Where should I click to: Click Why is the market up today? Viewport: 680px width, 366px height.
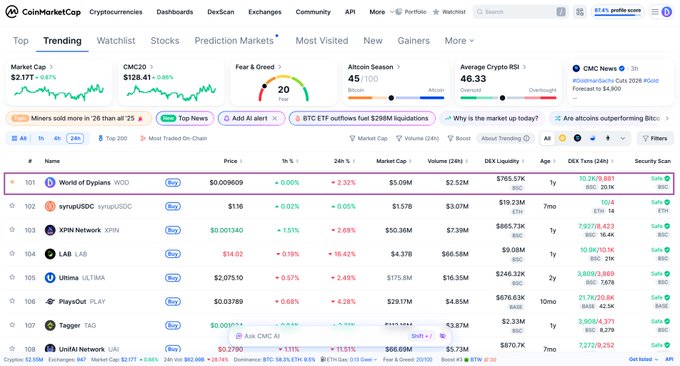[491, 118]
